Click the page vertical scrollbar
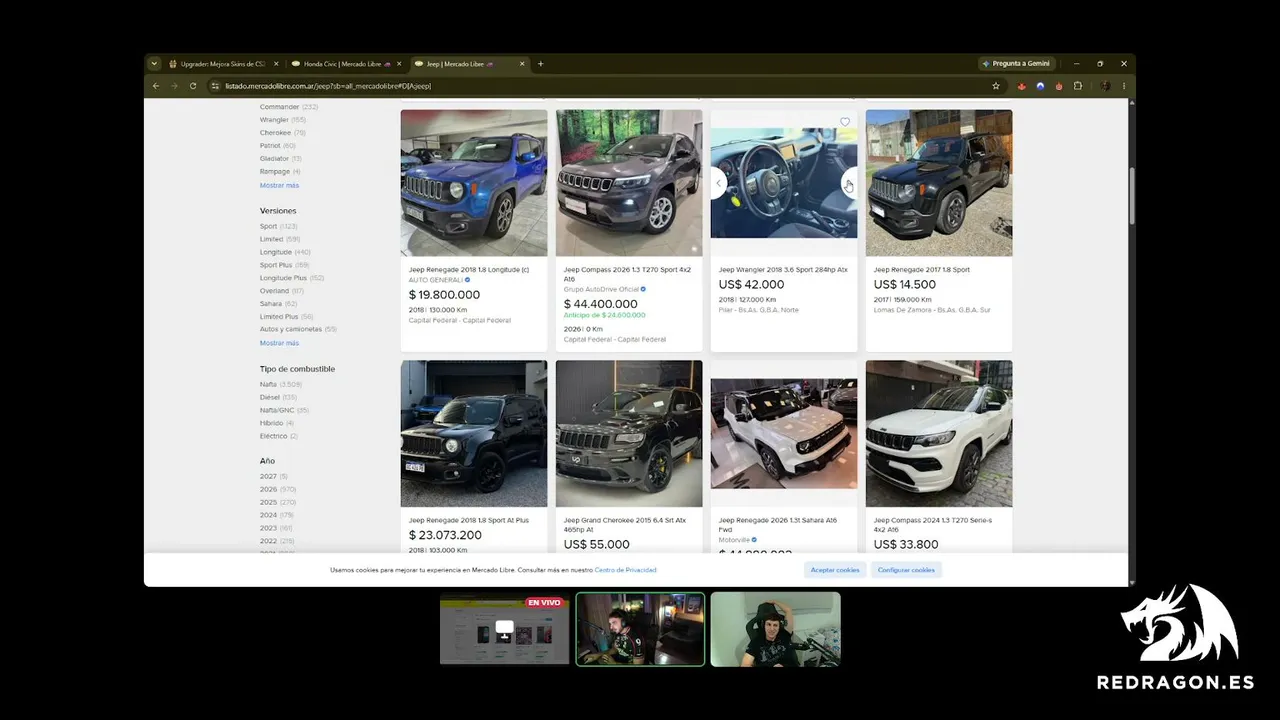Image resolution: width=1280 pixels, height=720 pixels. pos(1132,195)
